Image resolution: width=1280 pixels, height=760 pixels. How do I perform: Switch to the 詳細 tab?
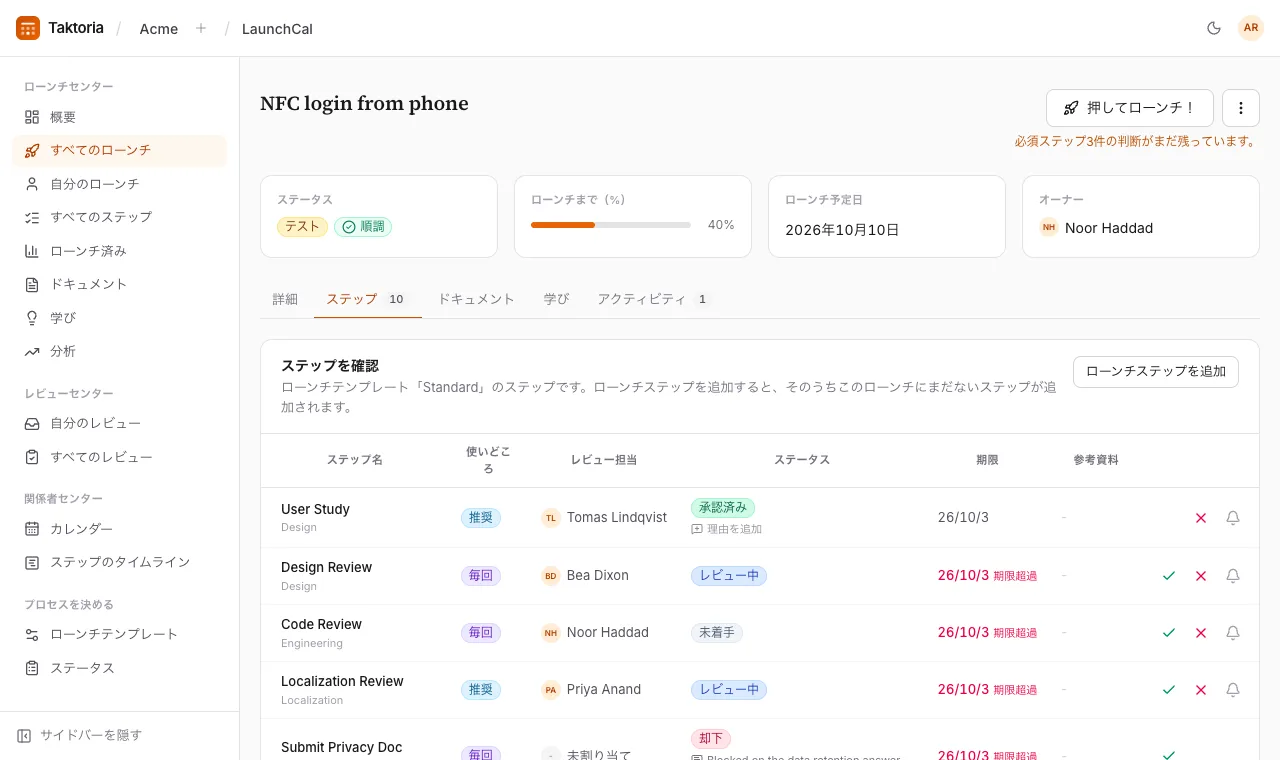285,299
